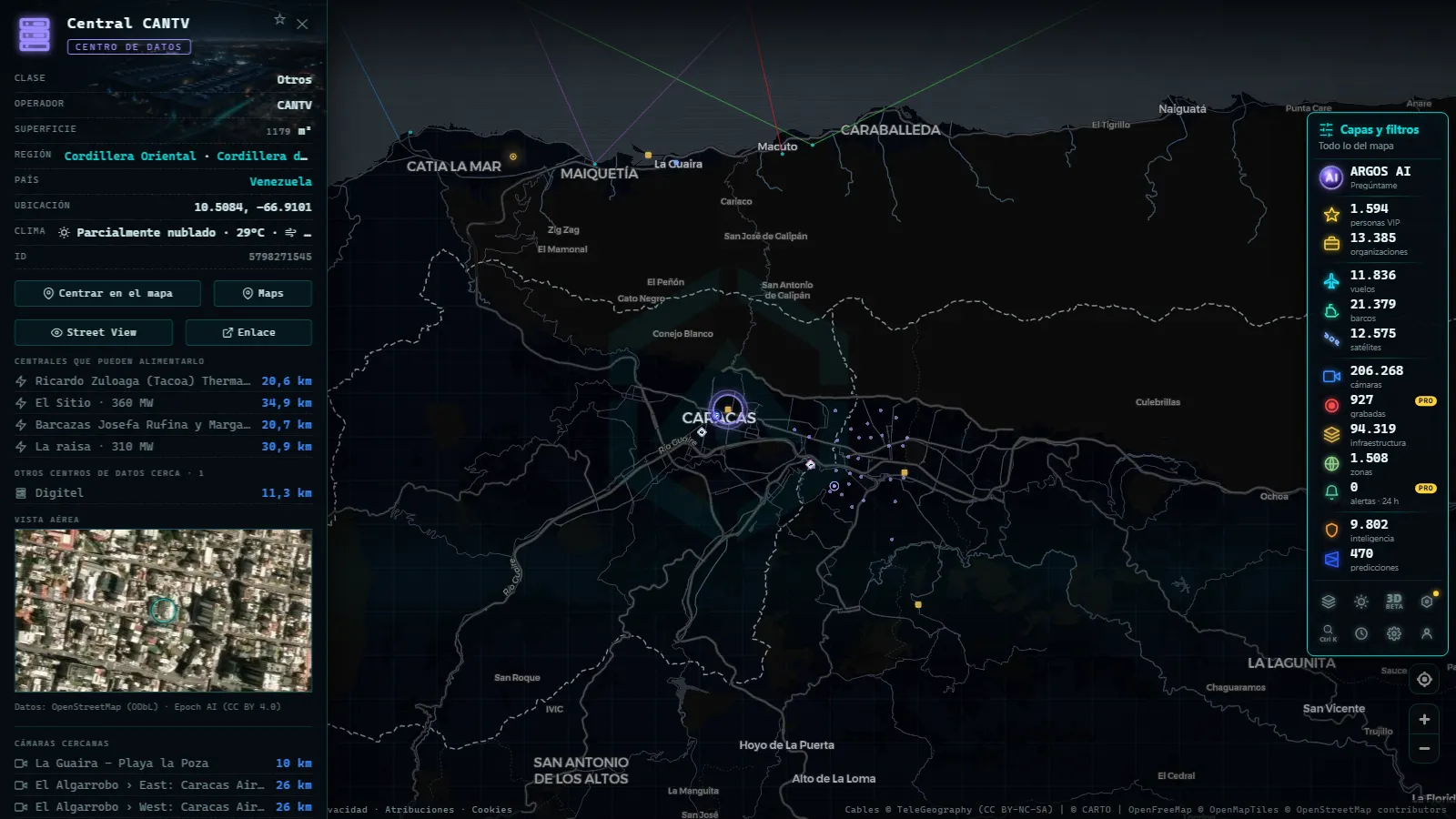Open camera El Algarrobo East Caracas
The width and height of the screenshot is (1456, 819).
(x=163, y=785)
